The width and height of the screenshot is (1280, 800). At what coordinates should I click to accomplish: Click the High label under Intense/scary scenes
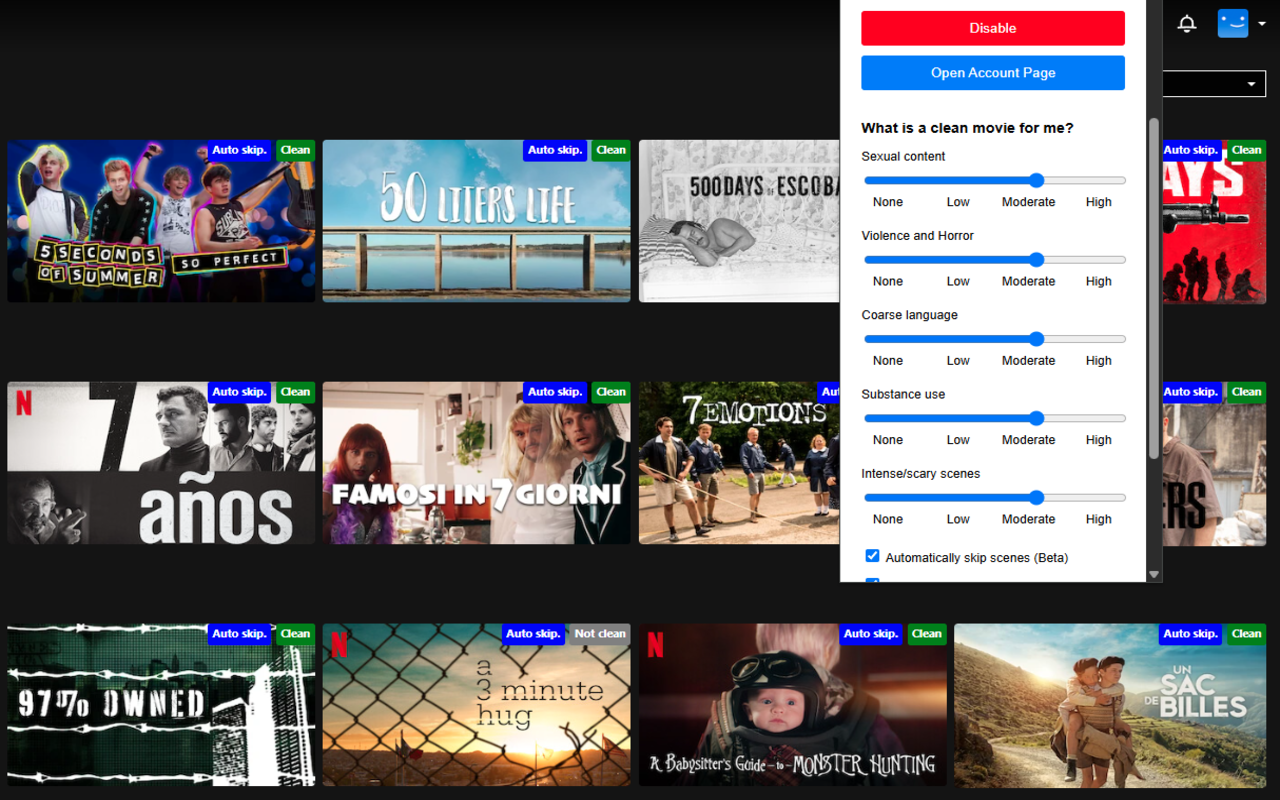tap(1098, 519)
